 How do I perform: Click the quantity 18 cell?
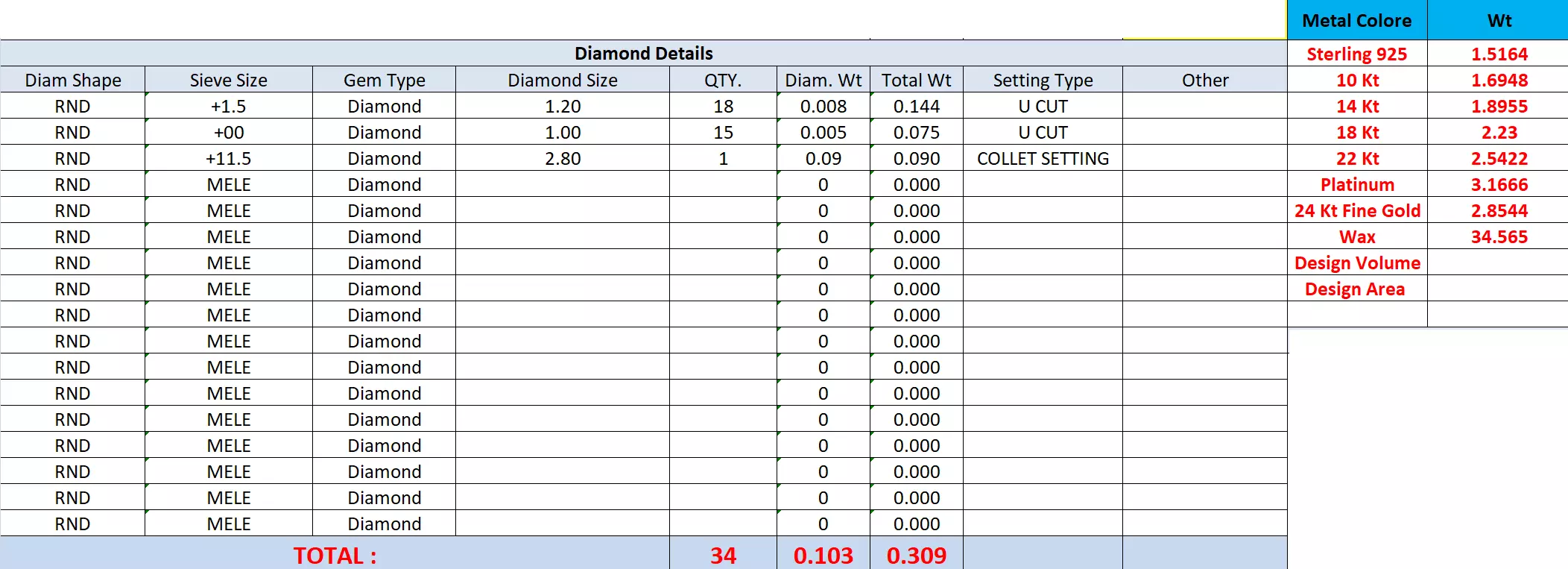pos(723,107)
